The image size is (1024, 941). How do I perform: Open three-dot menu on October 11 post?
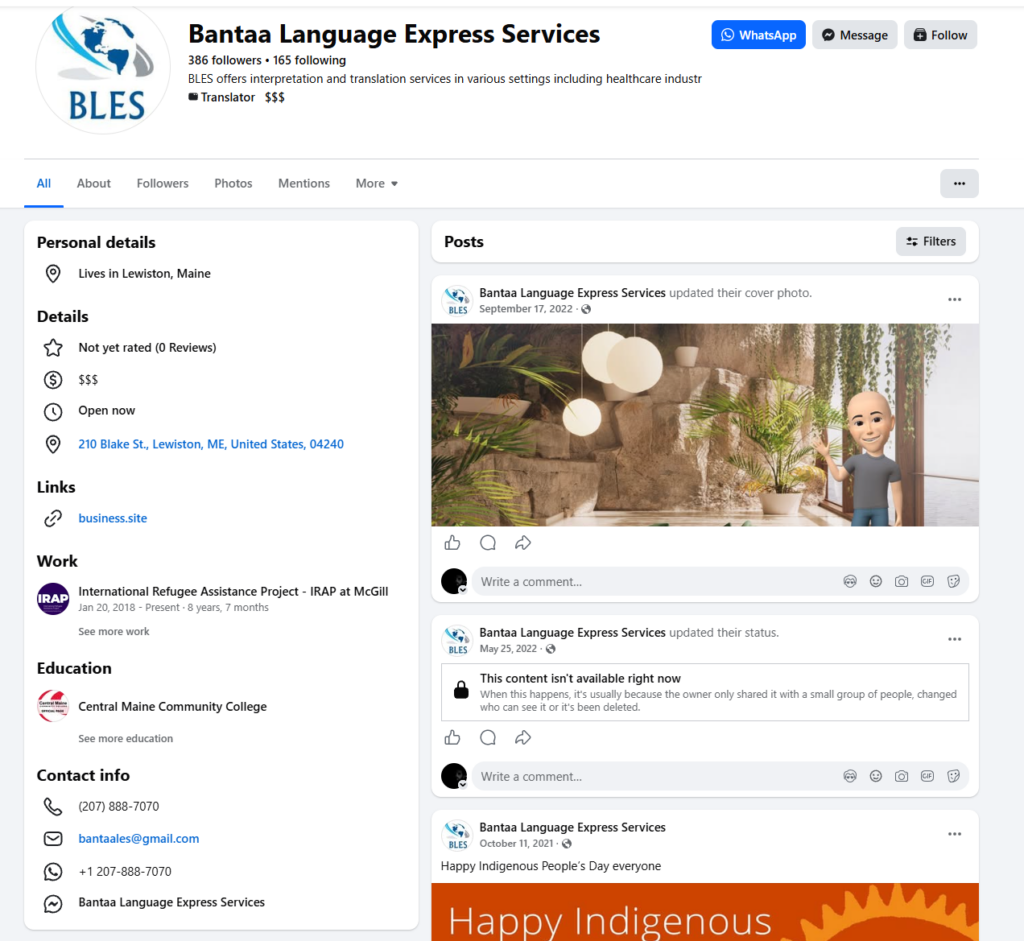tap(954, 834)
